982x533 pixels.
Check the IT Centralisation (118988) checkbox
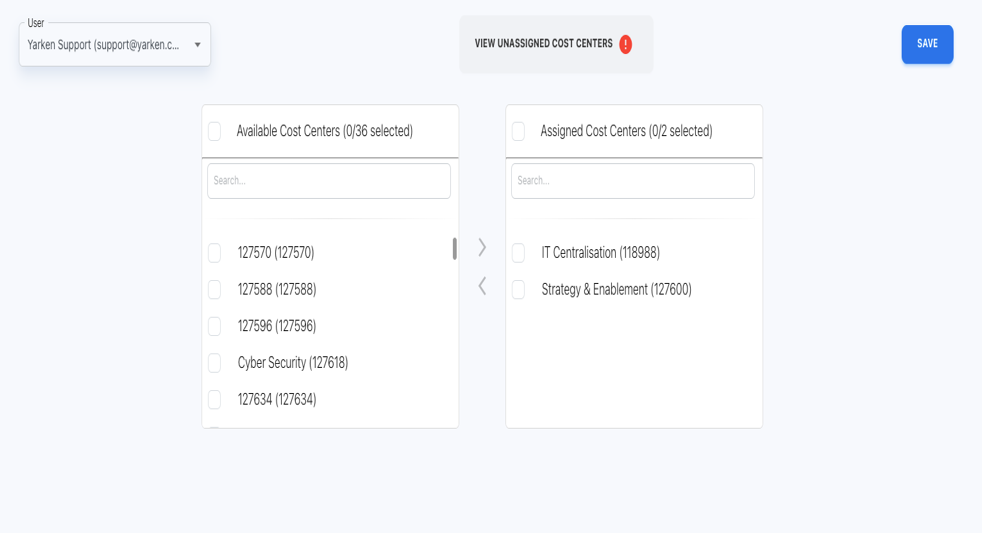coord(518,253)
